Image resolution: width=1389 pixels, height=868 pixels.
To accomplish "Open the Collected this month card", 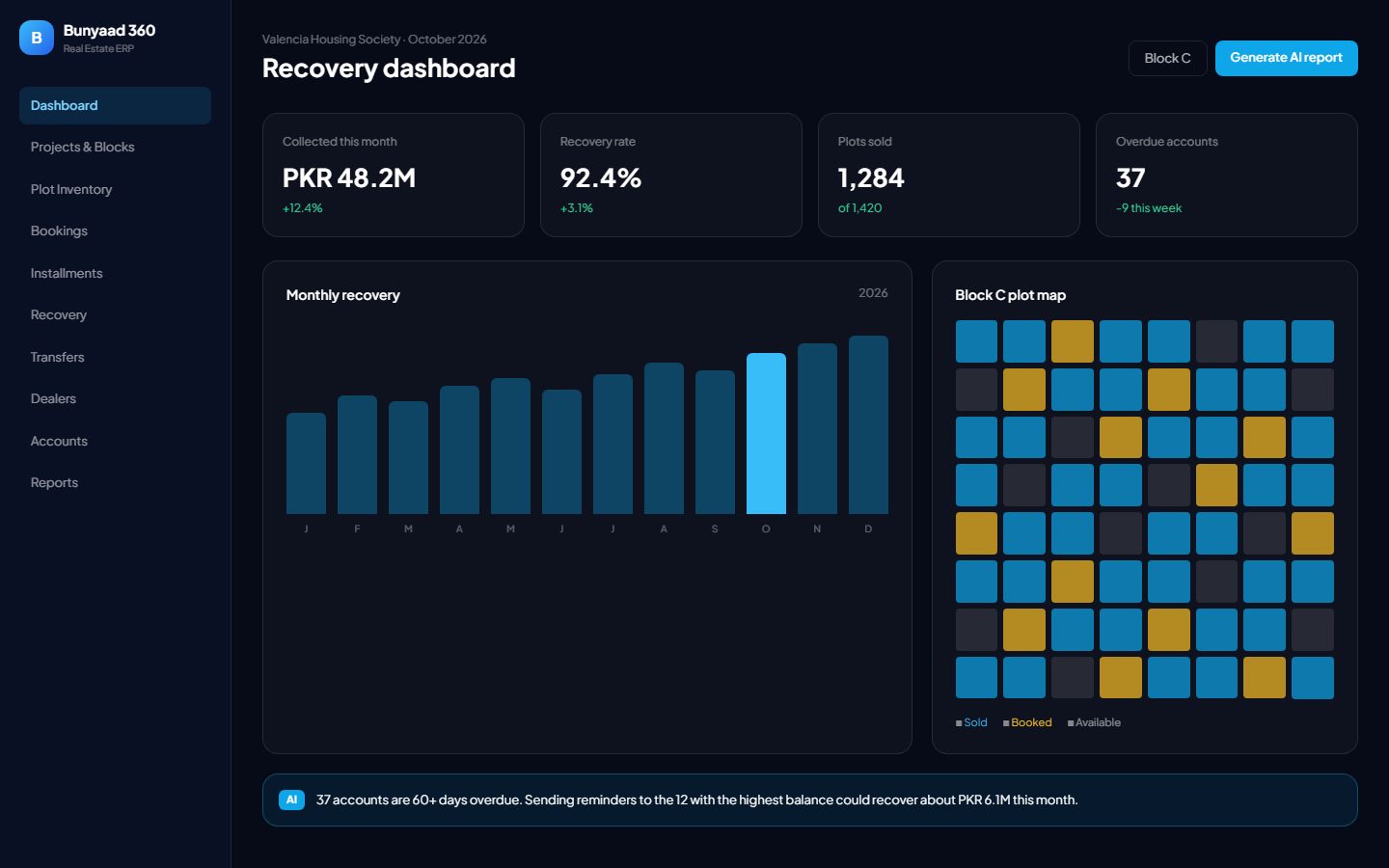I will click(394, 175).
